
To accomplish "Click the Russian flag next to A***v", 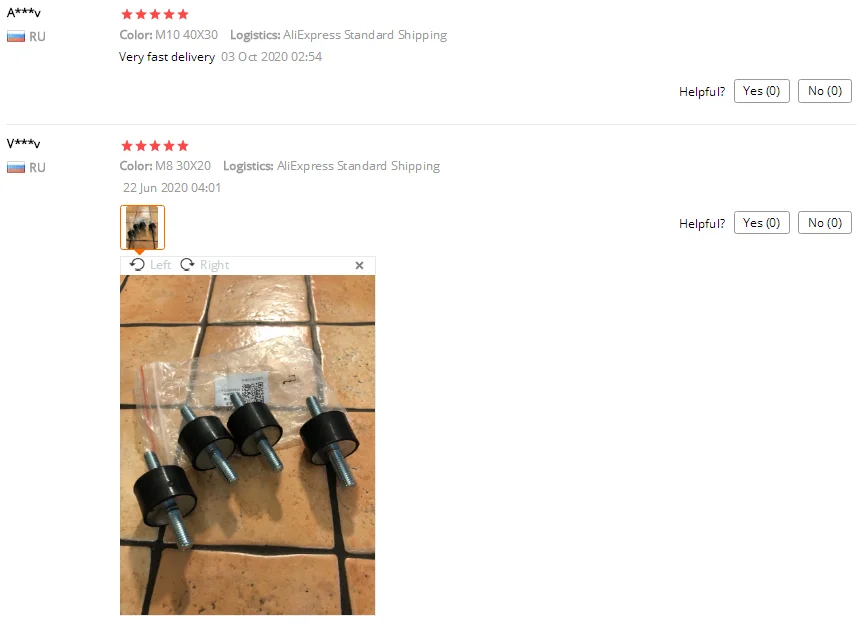I will click(x=16, y=37).
